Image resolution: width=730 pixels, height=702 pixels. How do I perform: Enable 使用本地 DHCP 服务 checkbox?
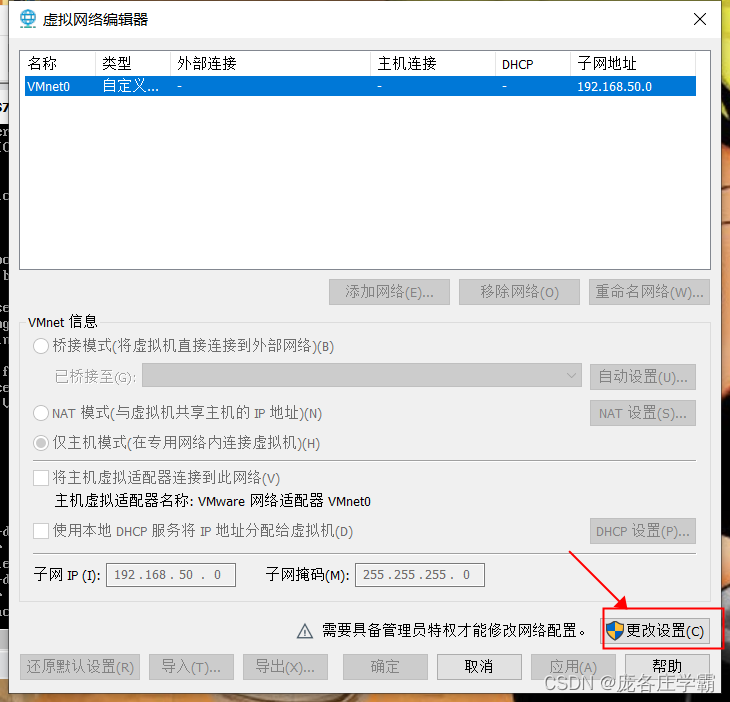coord(41,531)
